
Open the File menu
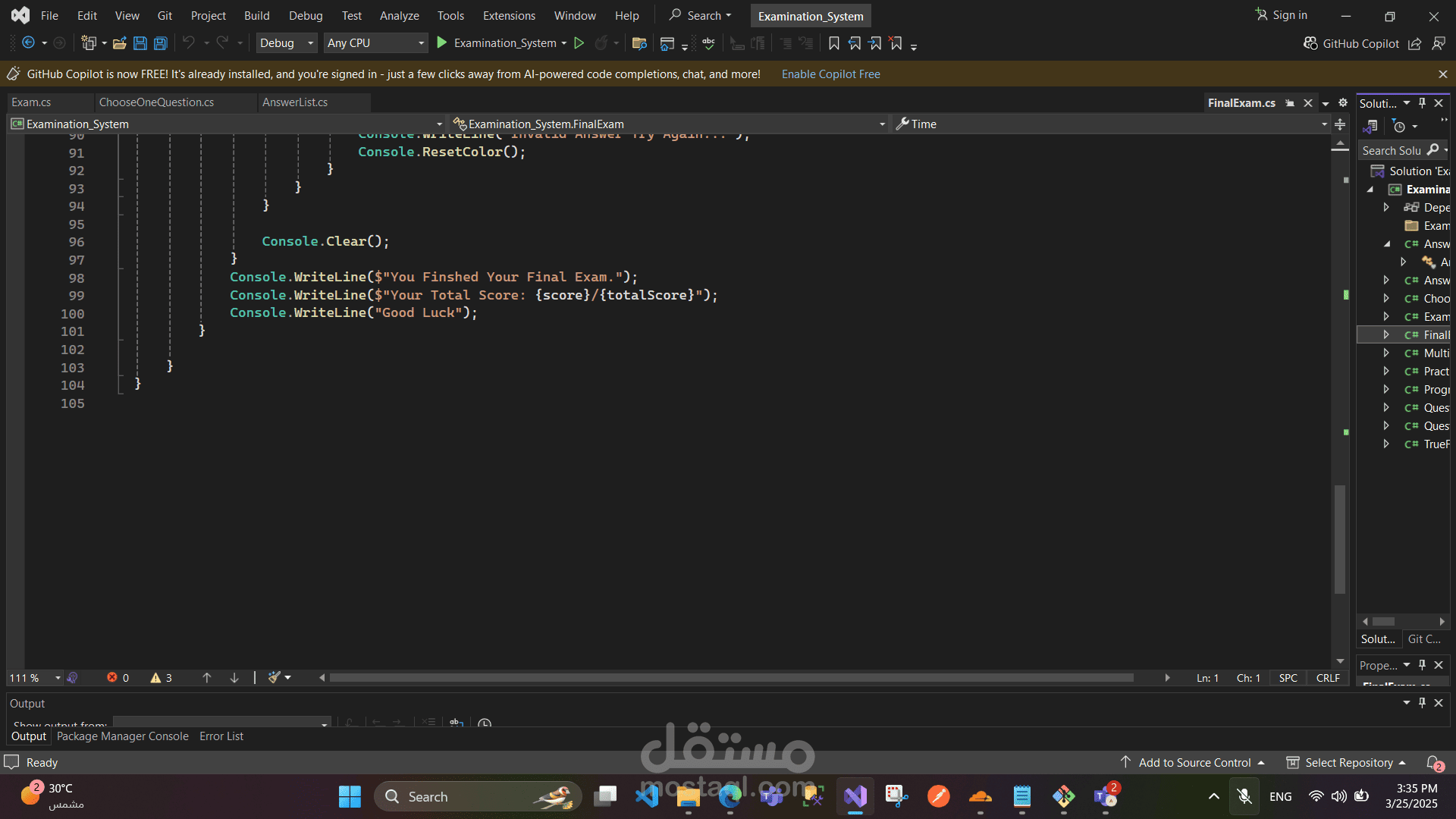(x=49, y=15)
